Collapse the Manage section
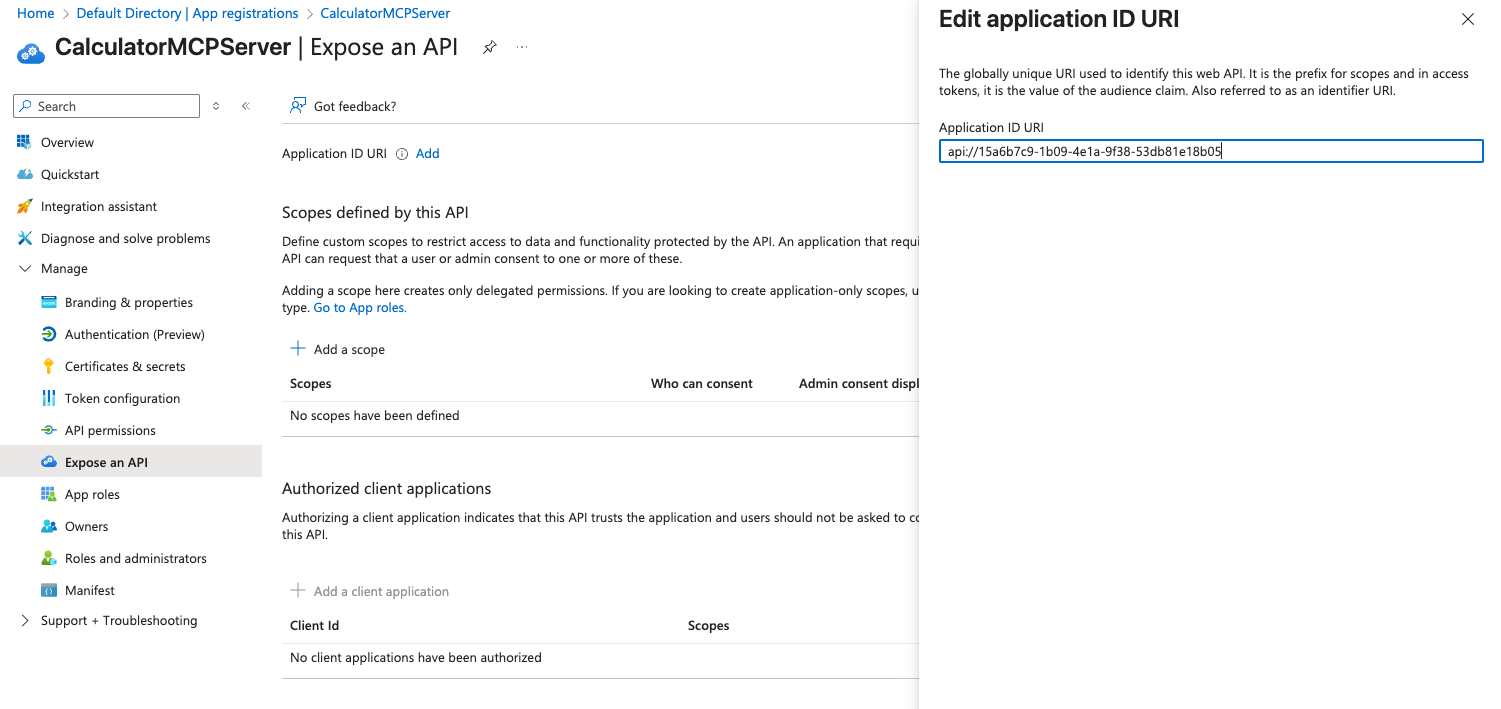The height and width of the screenshot is (709, 1501). tap(25, 268)
